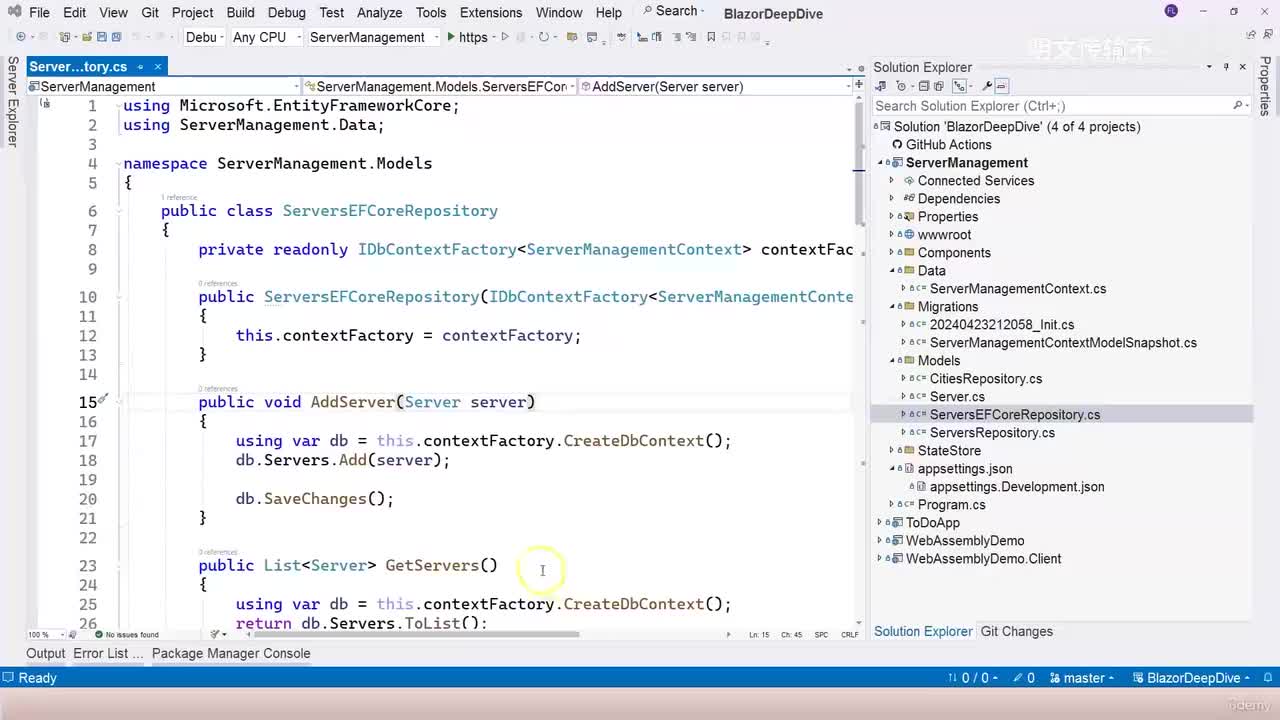The image size is (1280, 720).
Task: Switch views icon in Solution Explorer toolbar
Action: [881, 86]
